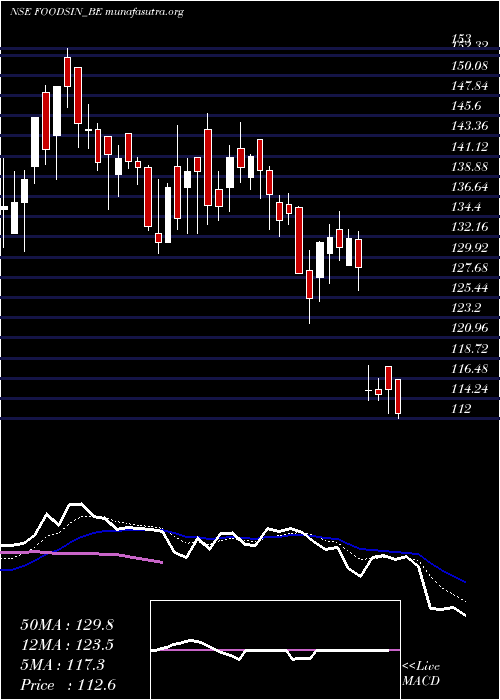Click the last red candlestick near 112
The image size is (500, 700).
398,396
